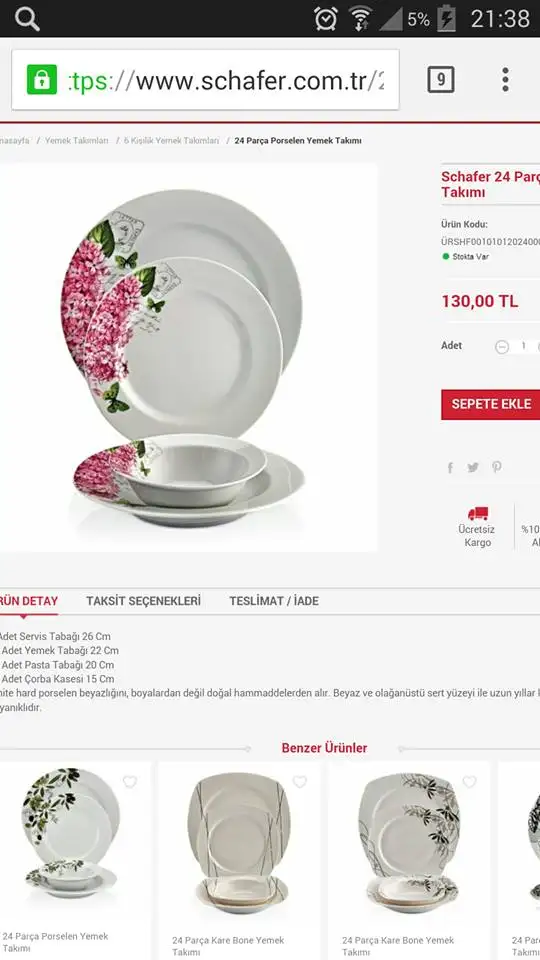Tap the browser URL address field
This screenshot has width=540, height=960.
[x=205, y=80]
